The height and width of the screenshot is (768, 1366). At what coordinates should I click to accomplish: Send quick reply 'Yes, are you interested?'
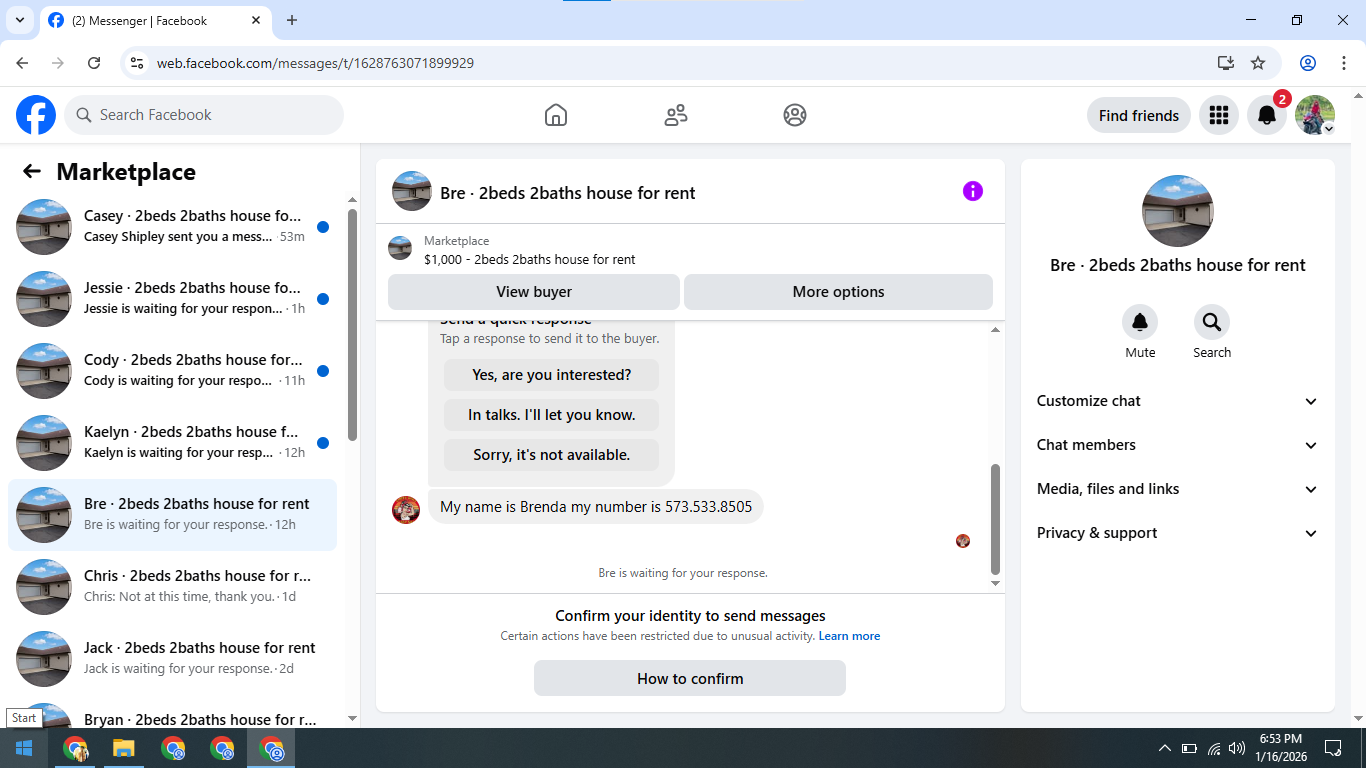[x=551, y=375]
